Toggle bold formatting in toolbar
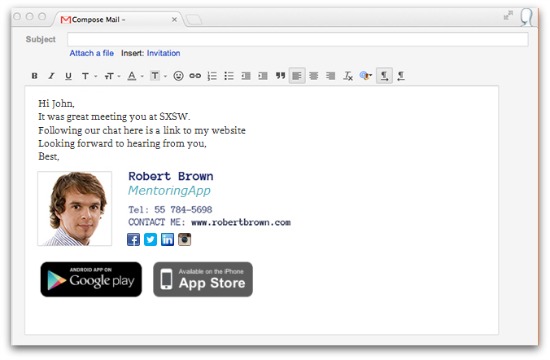Image resolution: width=550 pixels, height=360 pixels. 34,76
